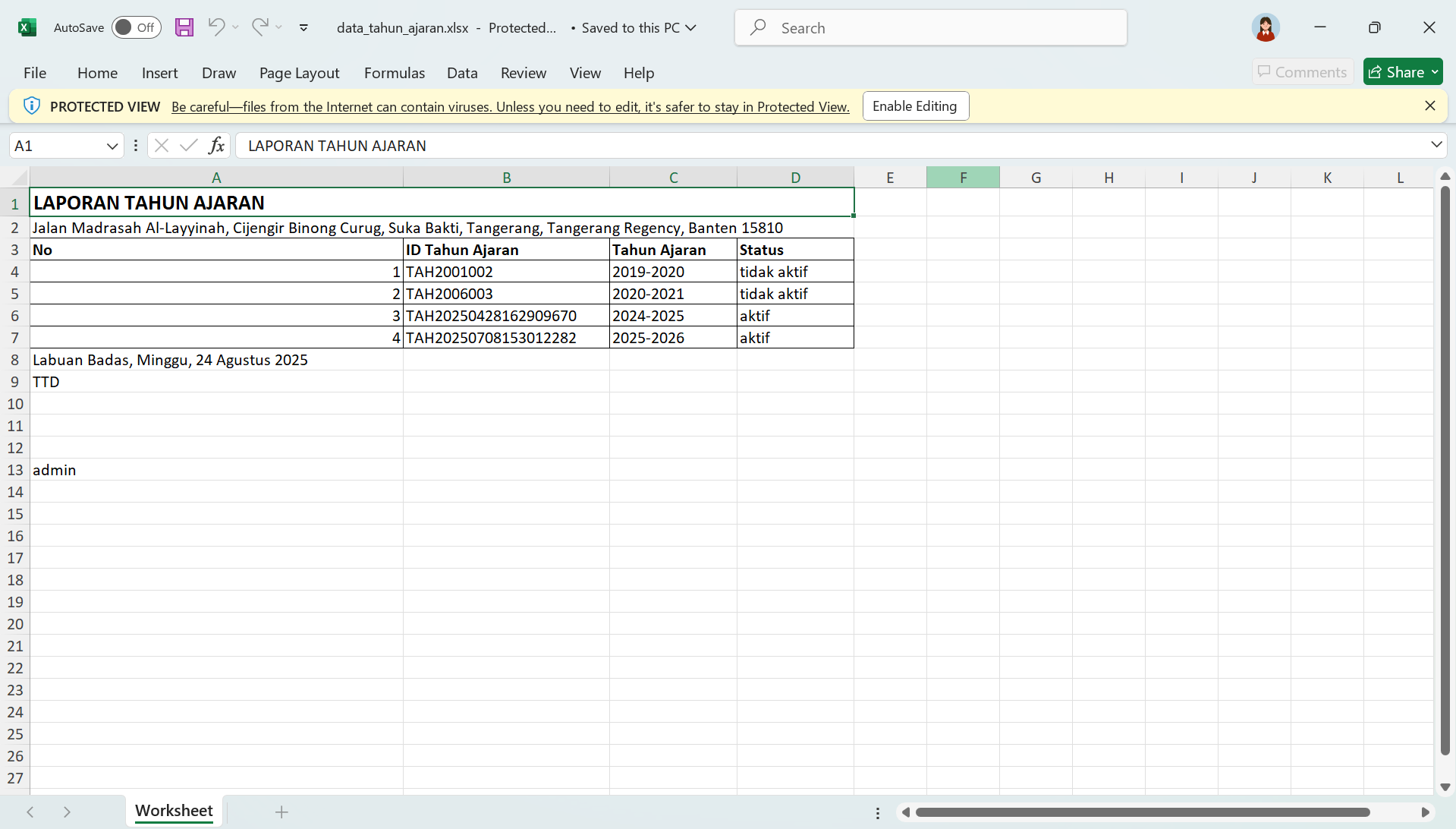Click the sheet options ellipsis near sheet tabs

(878, 812)
